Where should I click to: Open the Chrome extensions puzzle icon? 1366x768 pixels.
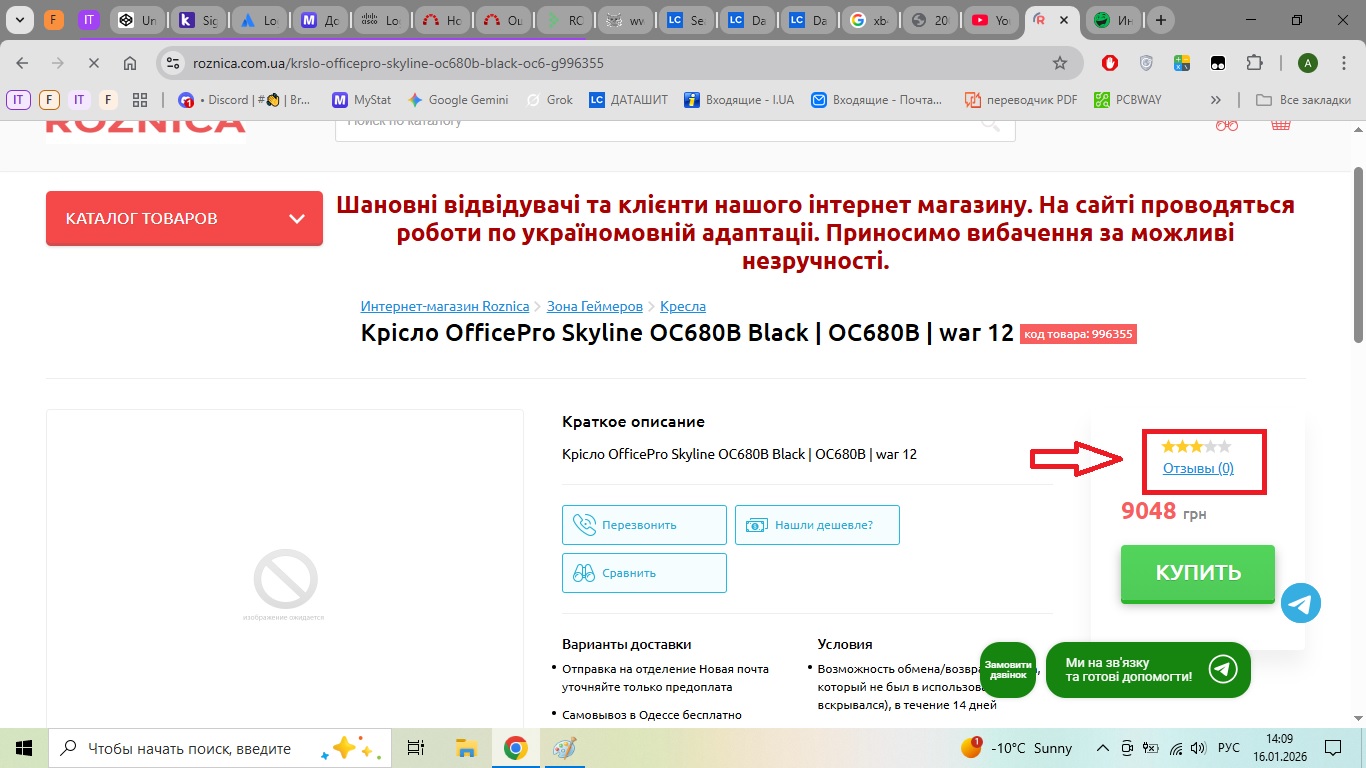[1254, 63]
